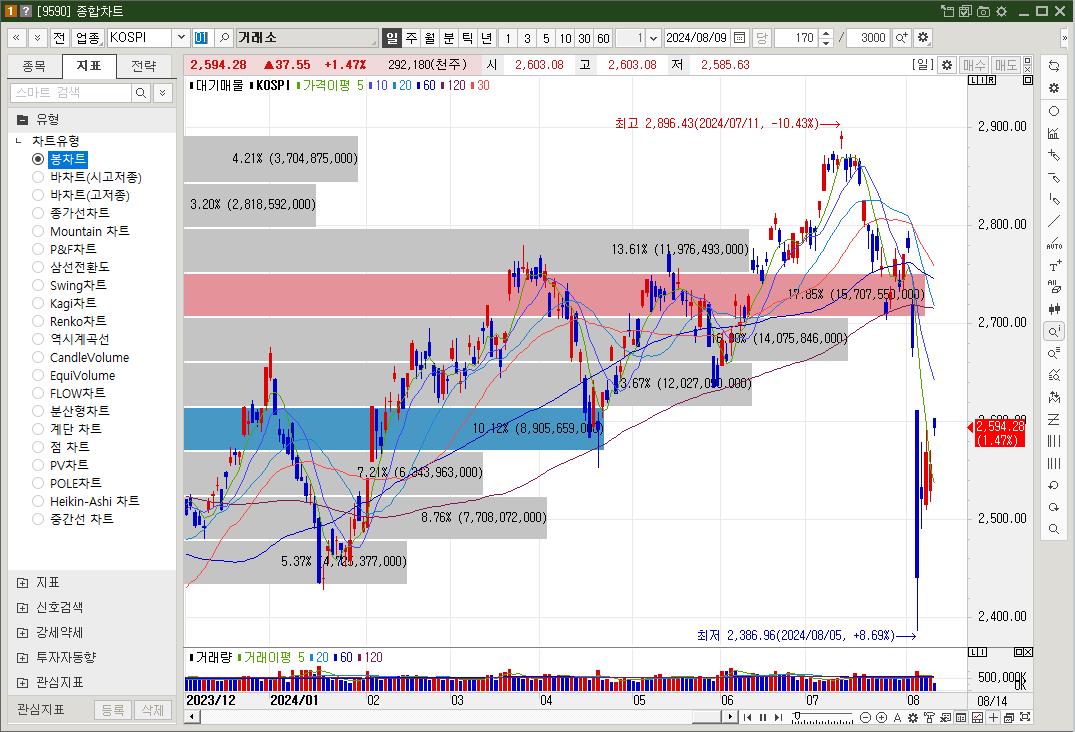Select the 월 monthly period tab
This screenshot has height=732, width=1075.
[x=429, y=38]
